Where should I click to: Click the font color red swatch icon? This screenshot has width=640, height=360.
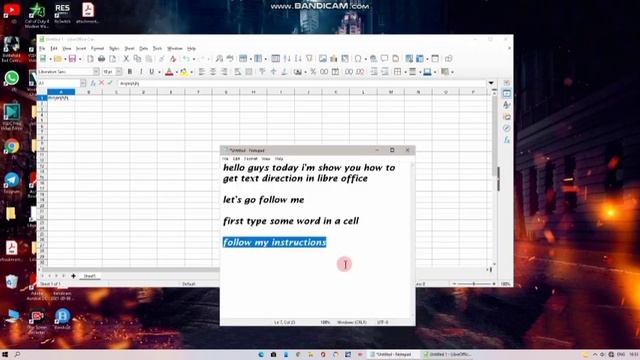pyautogui.click(x=169, y=72)
